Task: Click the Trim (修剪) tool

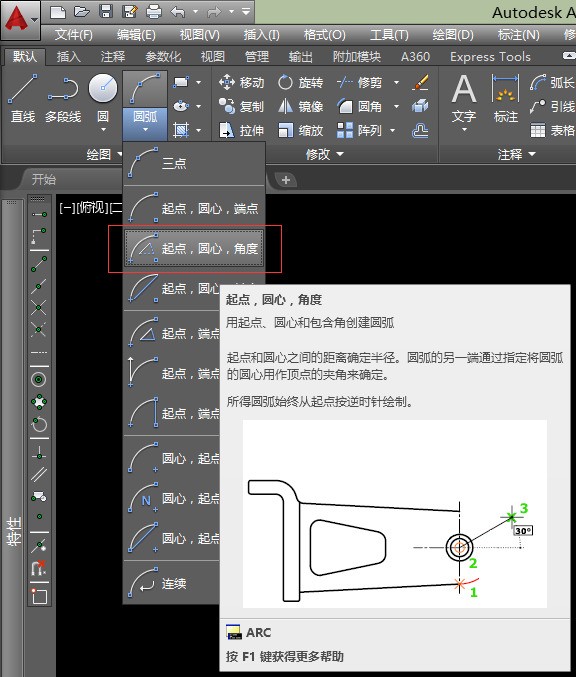Action: click(360, 82)
